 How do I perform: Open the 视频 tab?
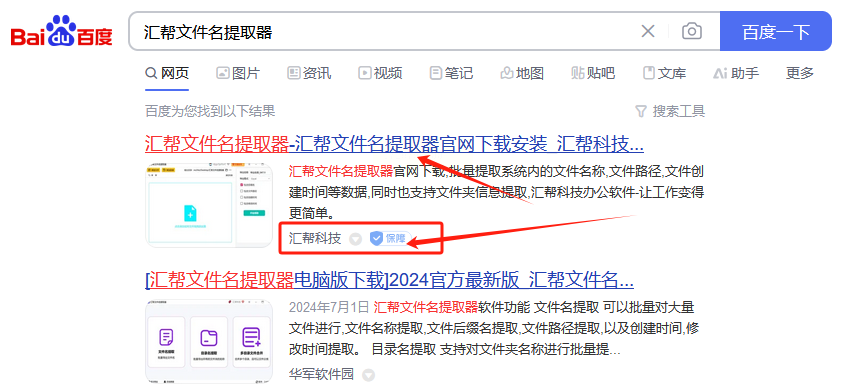(380, 73)
